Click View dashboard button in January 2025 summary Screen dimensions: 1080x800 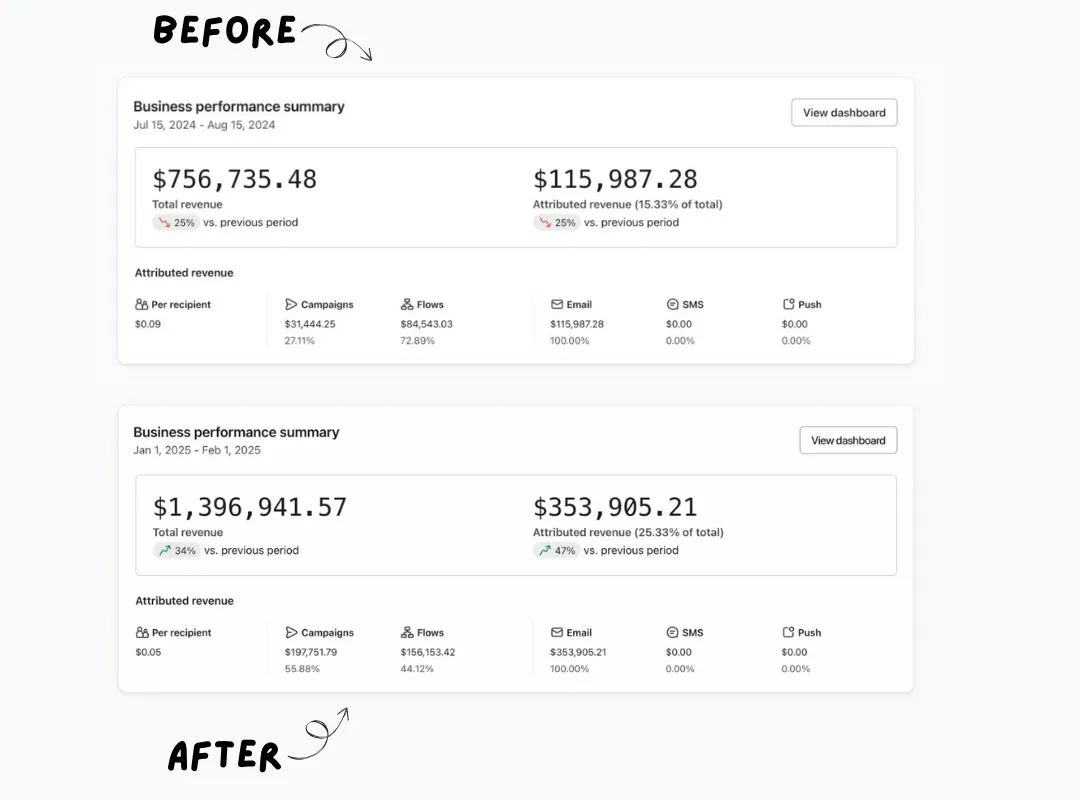[848, 440]
